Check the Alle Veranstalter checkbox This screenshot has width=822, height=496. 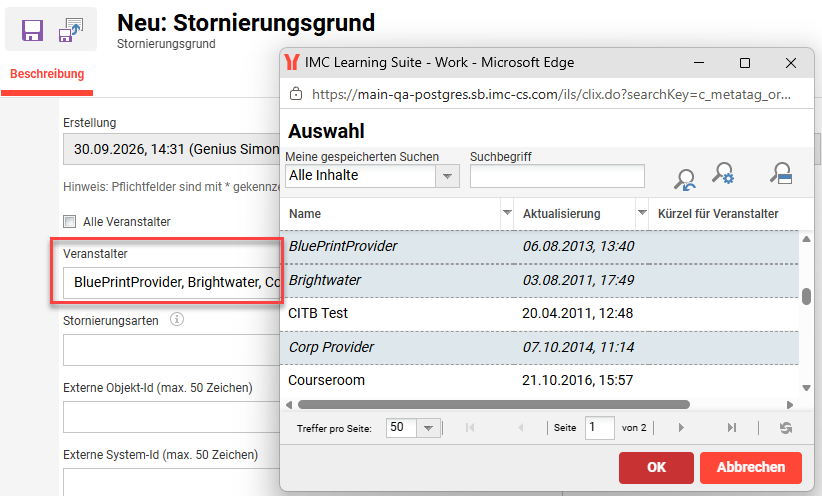pyautogui.click(x=70, y=221)
